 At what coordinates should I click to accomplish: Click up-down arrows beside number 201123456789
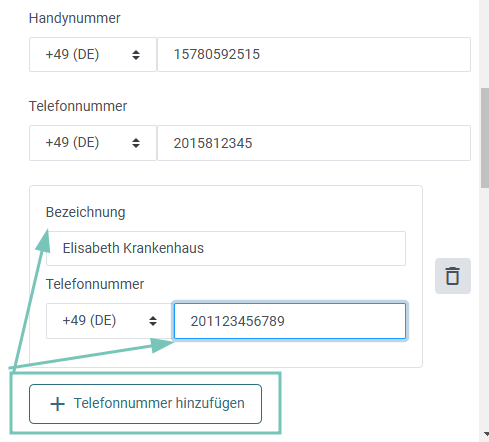click(153, 321)
